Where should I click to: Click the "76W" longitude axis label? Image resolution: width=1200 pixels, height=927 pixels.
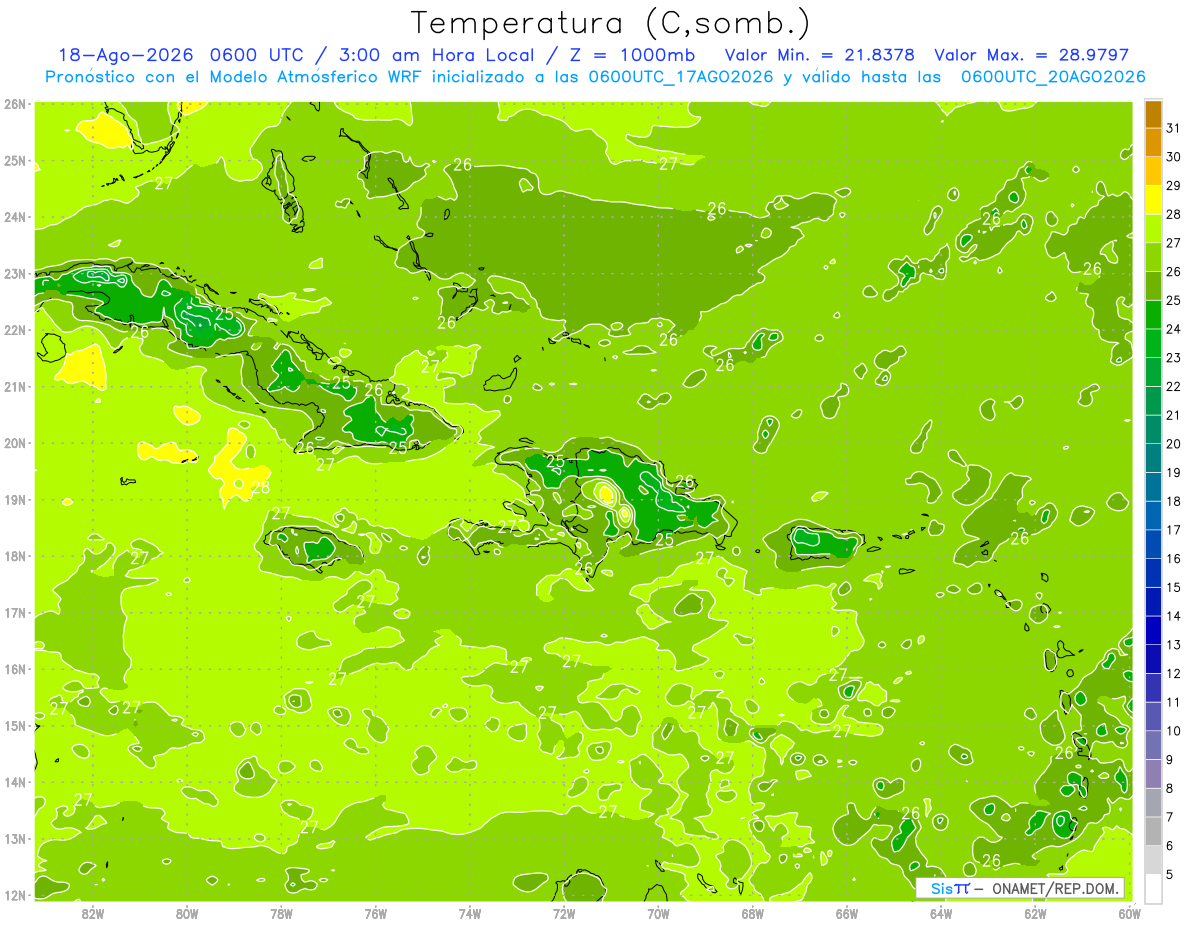pos(375,912)
